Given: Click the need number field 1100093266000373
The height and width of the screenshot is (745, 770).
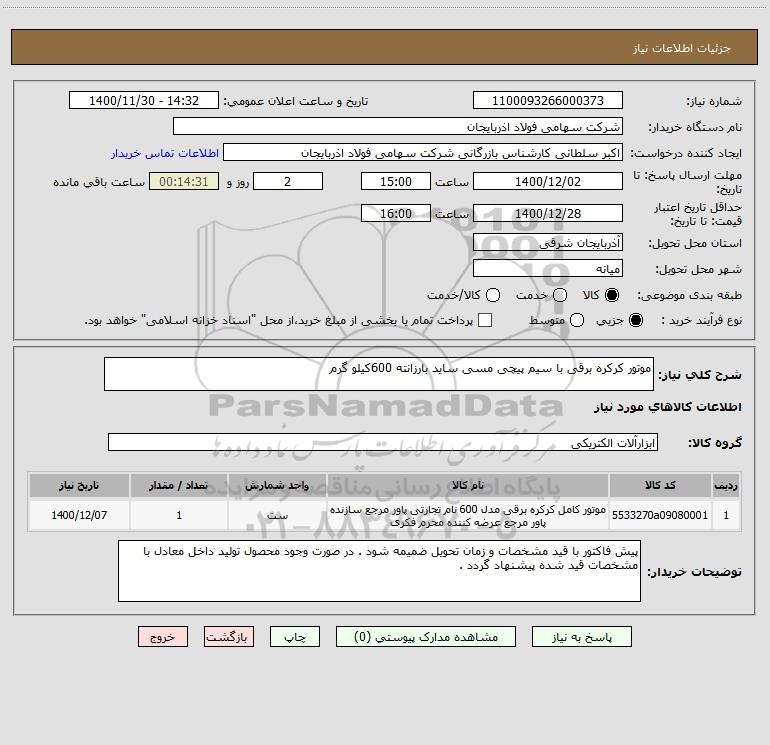Looking at the screenshot, I should click(x=548, y=101).
